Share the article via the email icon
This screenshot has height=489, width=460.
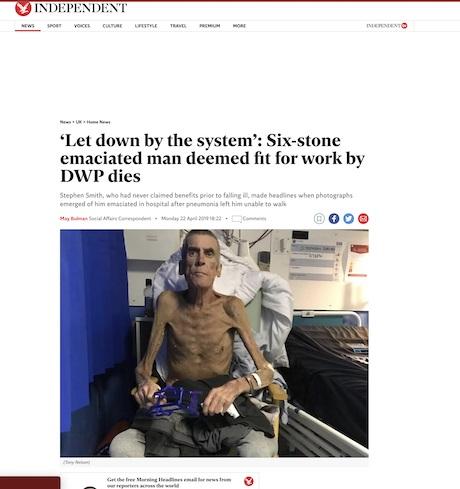point(363,219)
